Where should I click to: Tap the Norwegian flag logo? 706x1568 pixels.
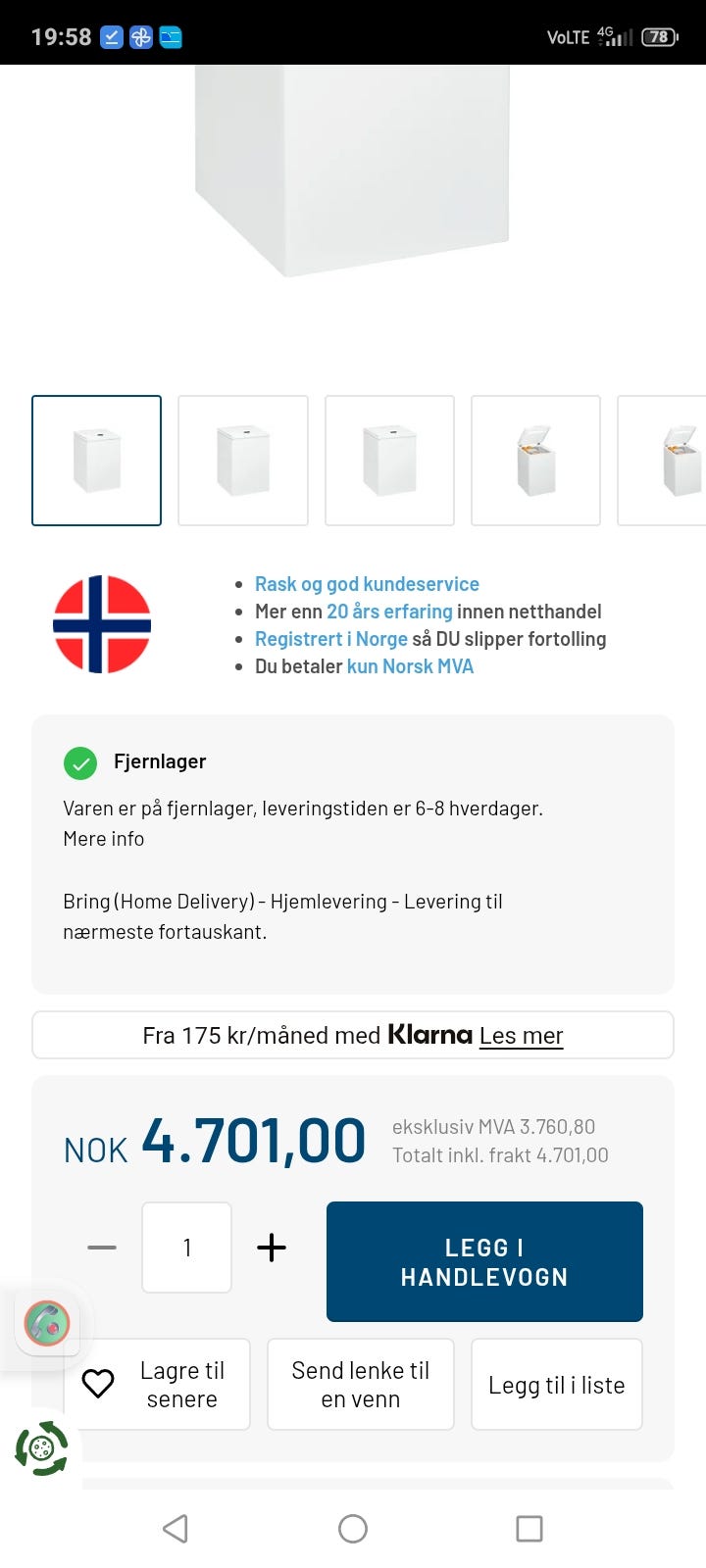(x=102, y=623)
